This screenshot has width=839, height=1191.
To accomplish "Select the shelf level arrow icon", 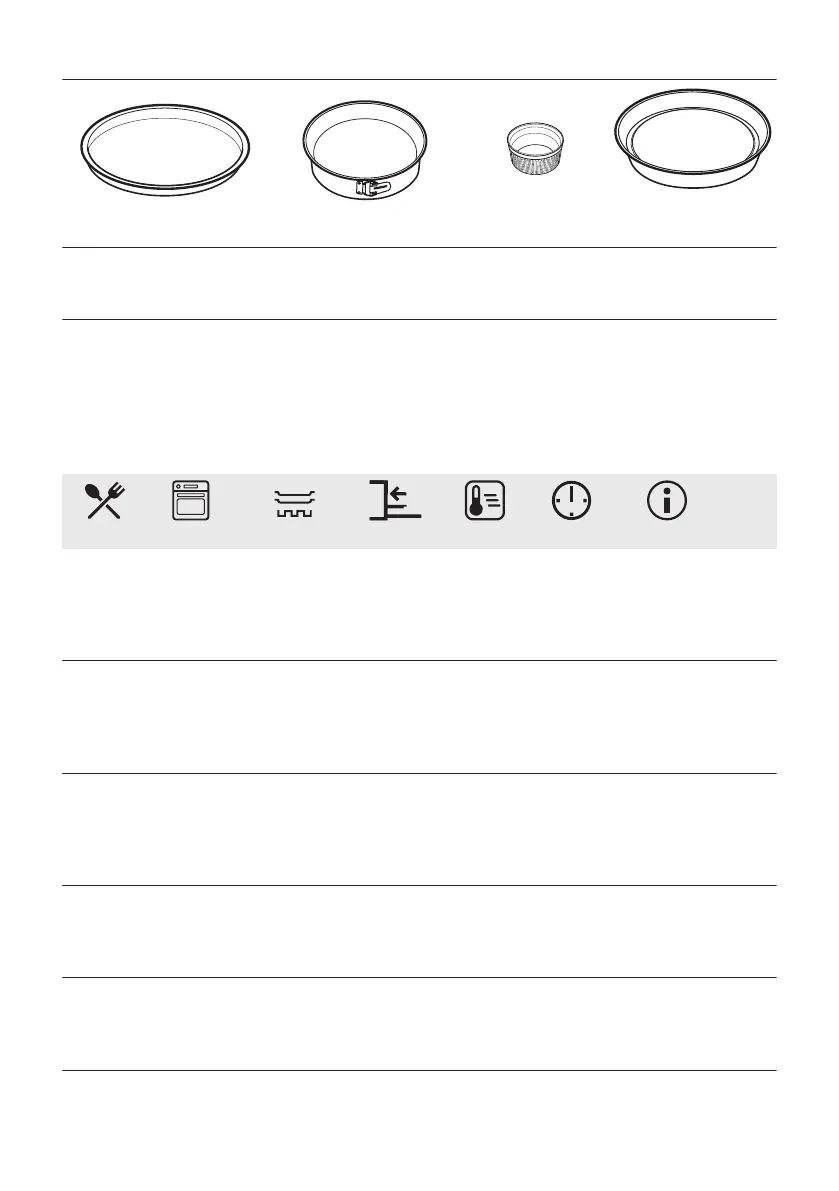I will pyautogui.click(x=395, y=500).
